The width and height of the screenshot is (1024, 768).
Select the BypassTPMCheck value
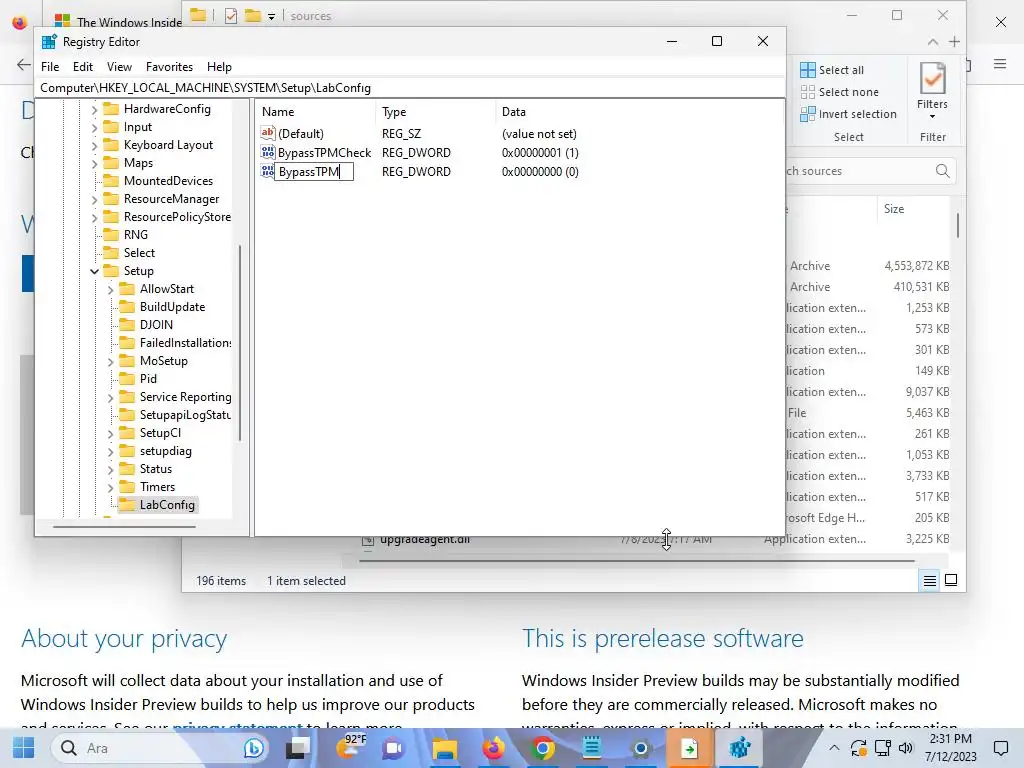324,153
